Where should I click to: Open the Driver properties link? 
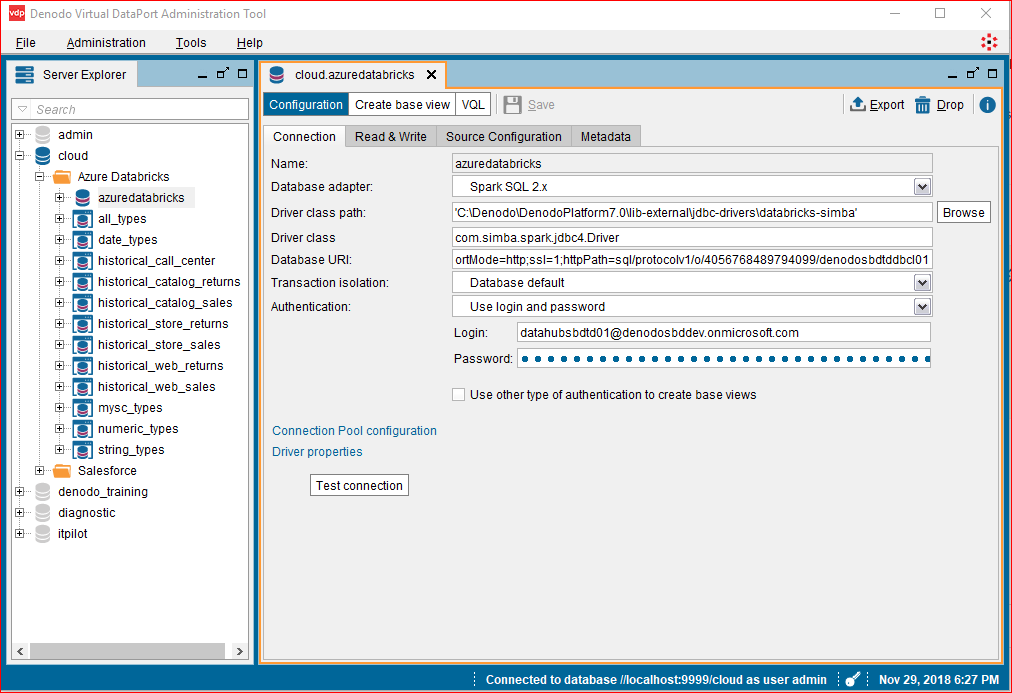[317, 452]
